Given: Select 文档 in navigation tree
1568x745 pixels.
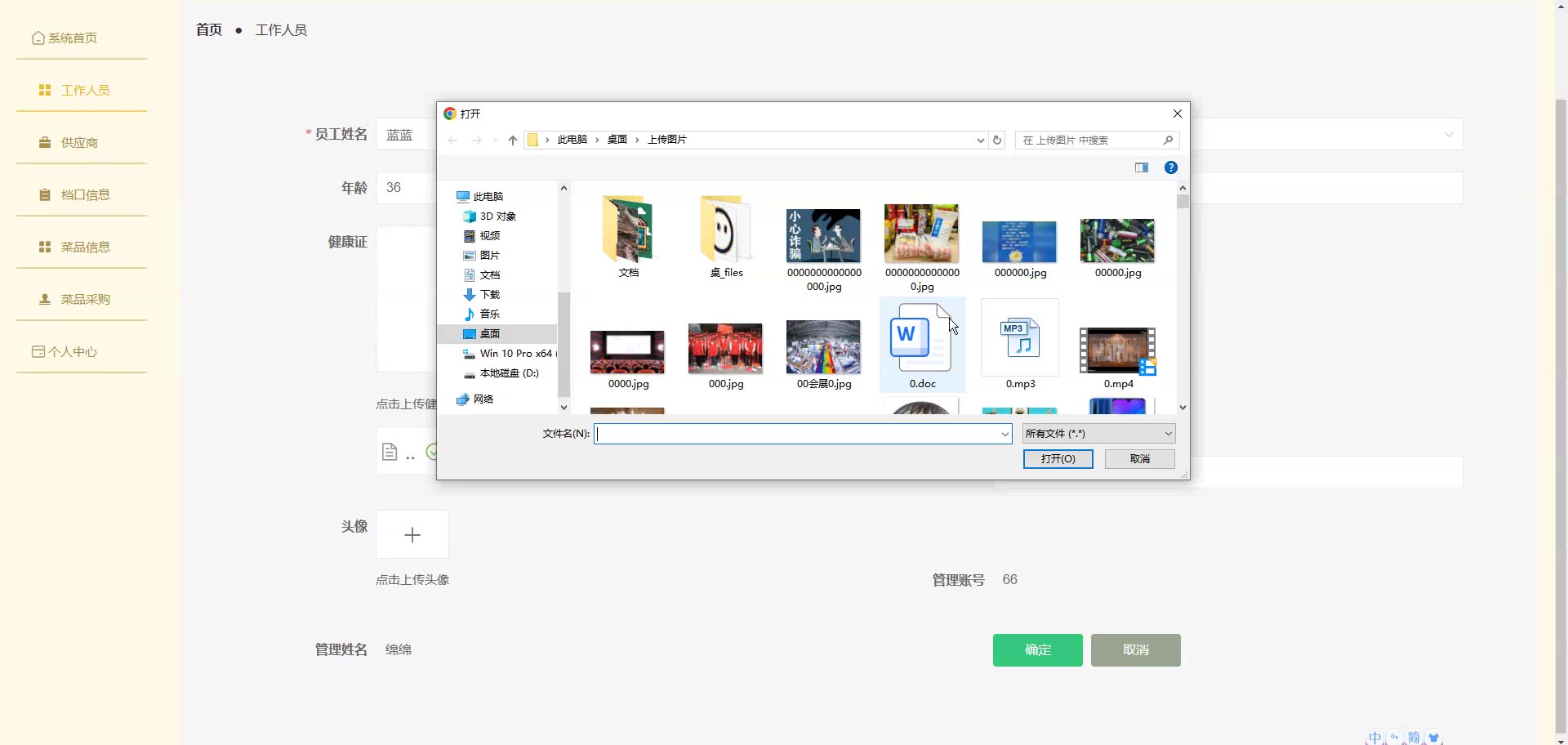Looking at the screenshot, I should coord(482,275).
